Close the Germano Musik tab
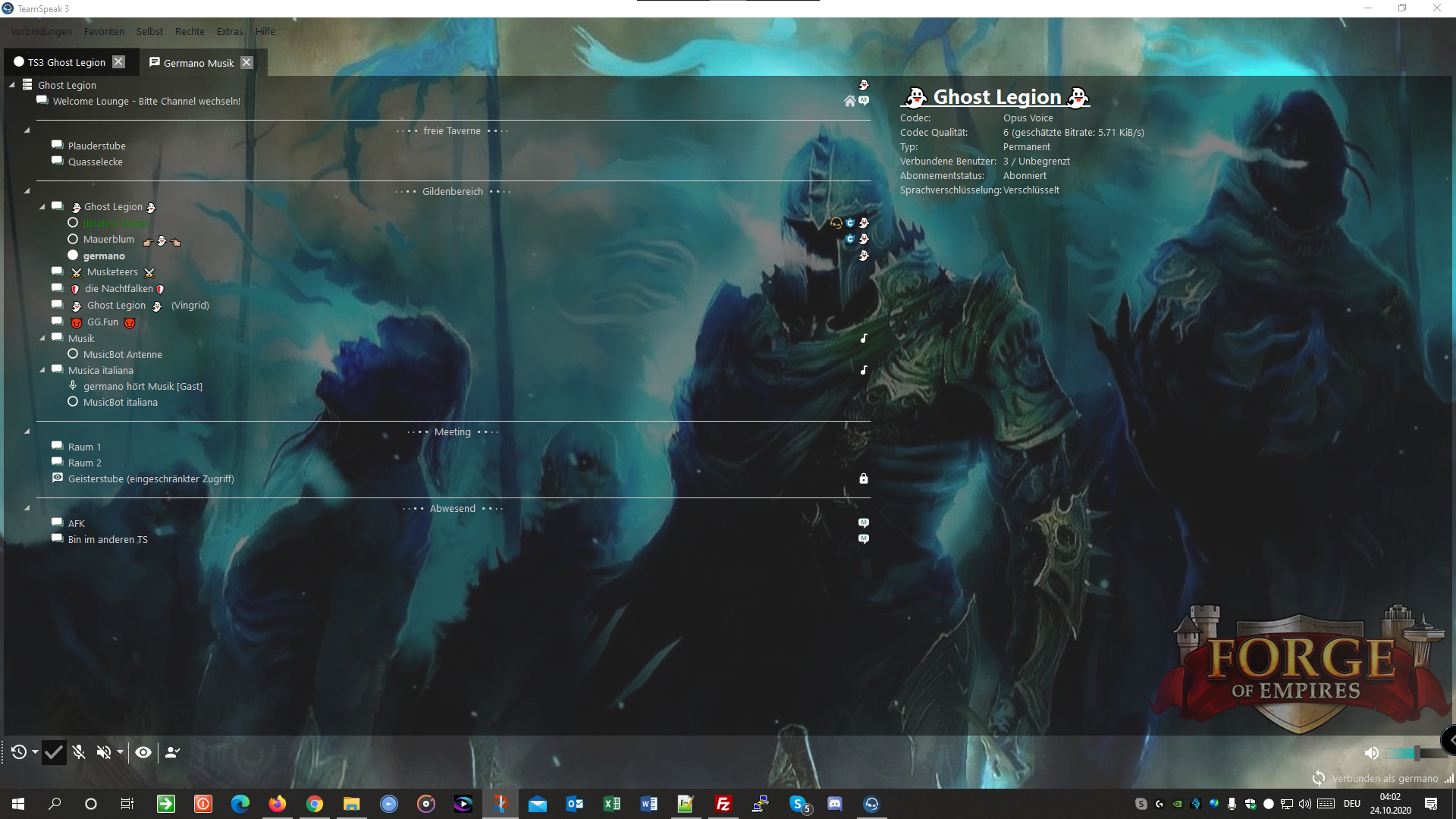The height and width of the screenshot is (819, 1456). pyautogui.click(x=246, y=63)
